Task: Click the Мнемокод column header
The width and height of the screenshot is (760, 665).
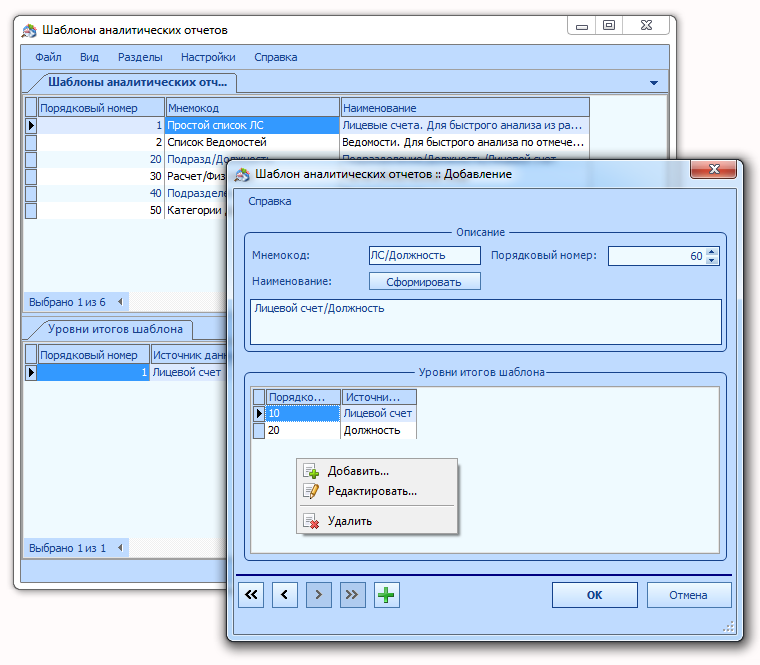Action: click(x=253, y=108)
